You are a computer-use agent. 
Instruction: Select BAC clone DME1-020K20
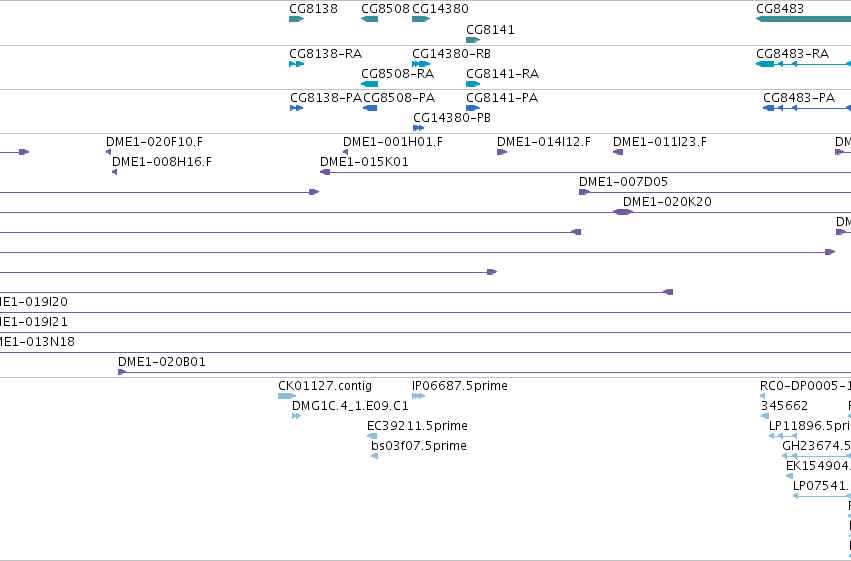point(667,202)
